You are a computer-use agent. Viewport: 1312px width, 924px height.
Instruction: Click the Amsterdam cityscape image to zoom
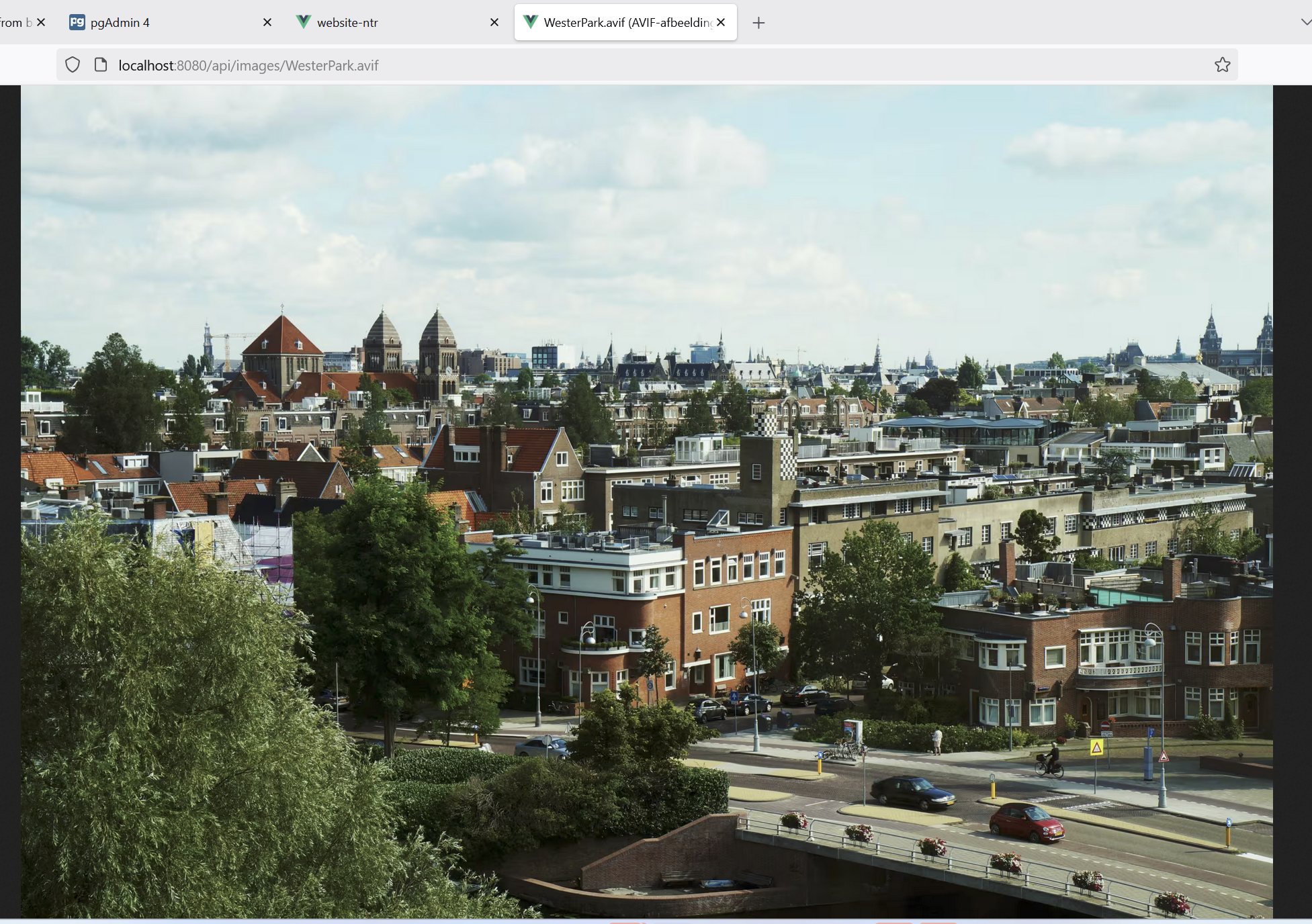pos(646,501)
